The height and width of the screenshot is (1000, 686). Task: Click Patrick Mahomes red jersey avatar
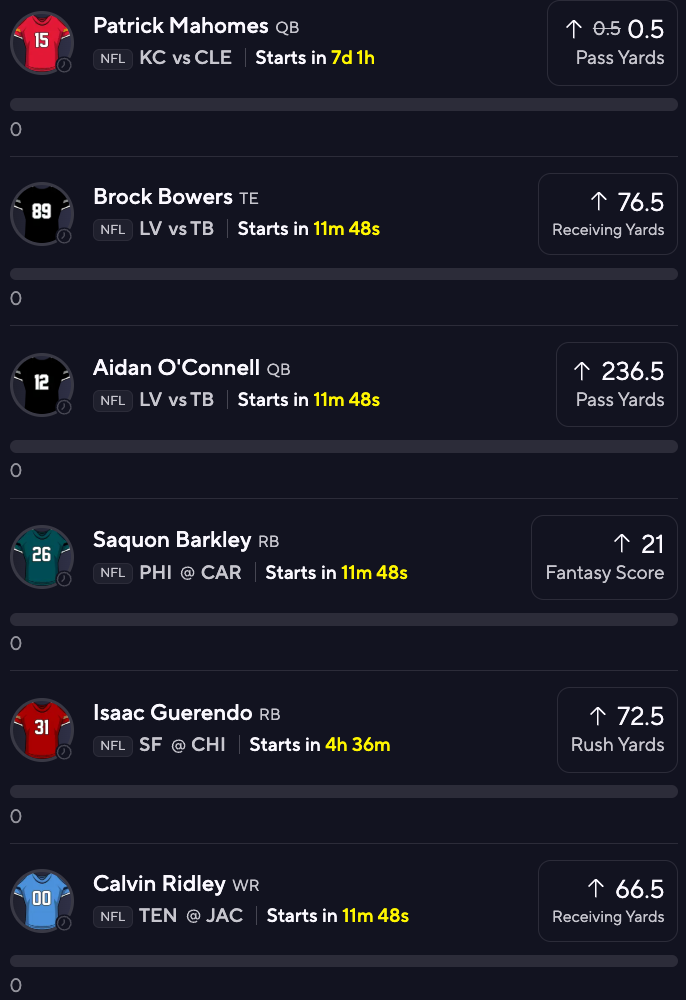point(42,43)
